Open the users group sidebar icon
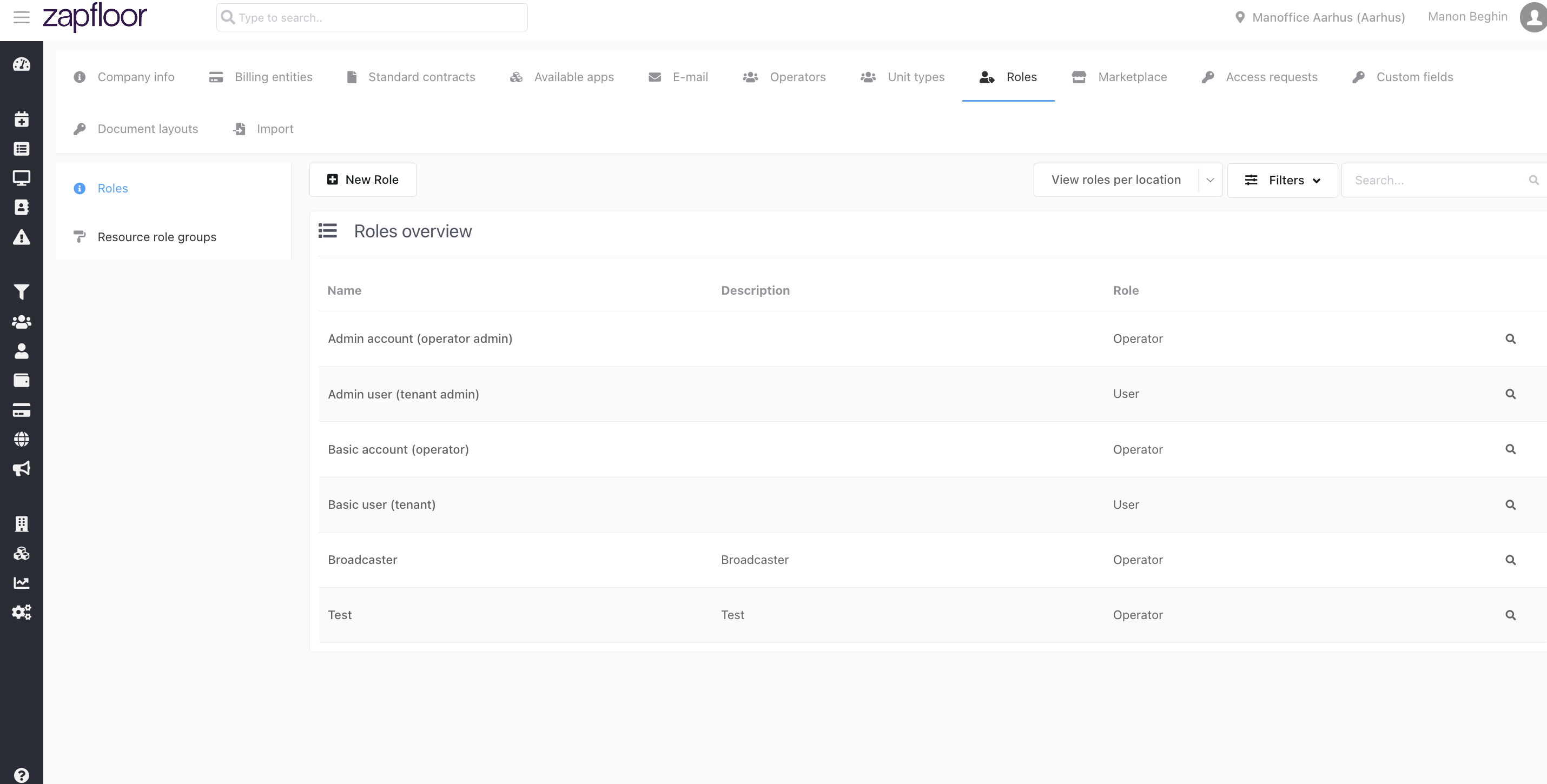 [x=22, y=322]
